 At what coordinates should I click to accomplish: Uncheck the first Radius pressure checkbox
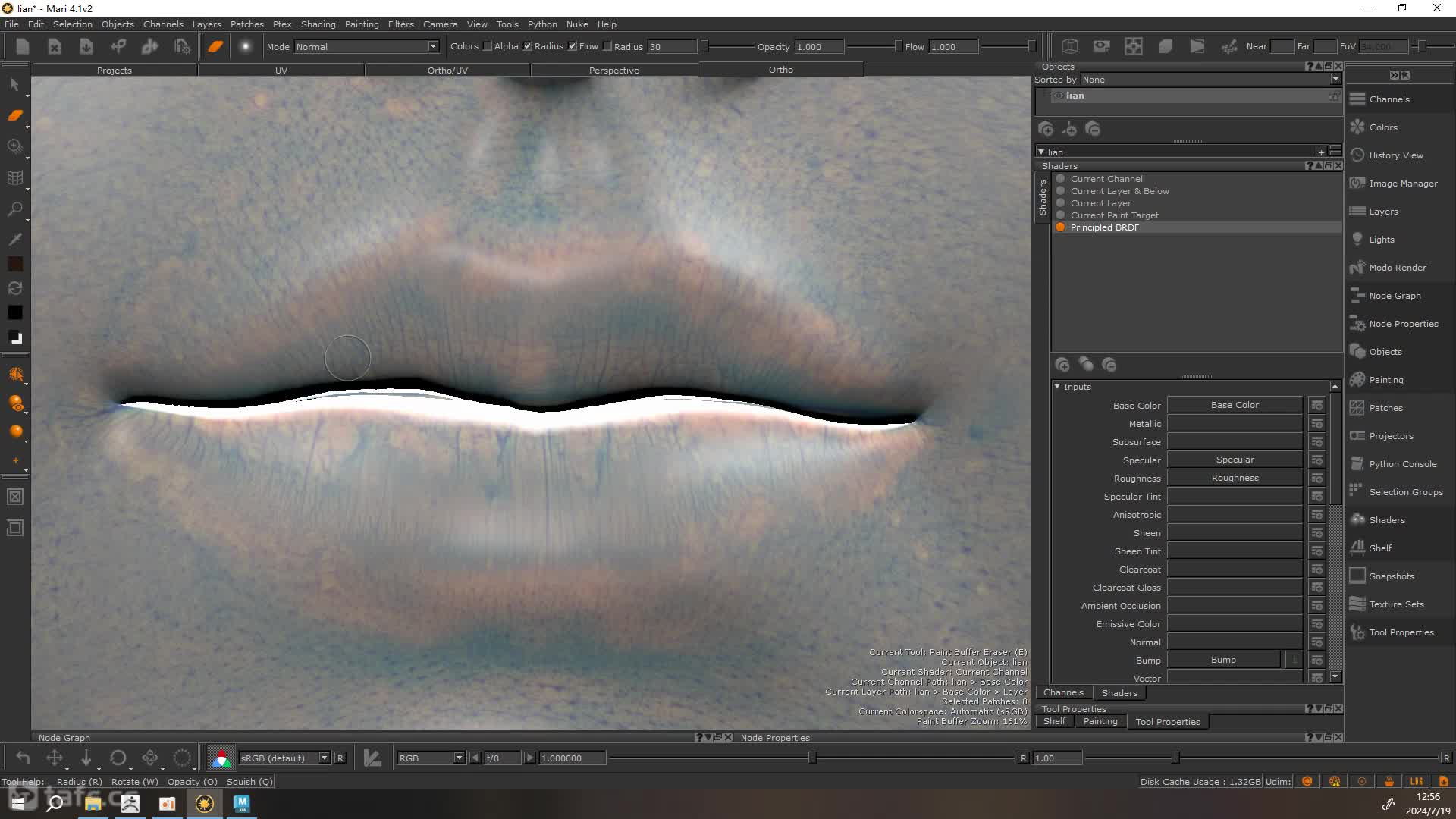pyautogui.click(x=573, y=46)
